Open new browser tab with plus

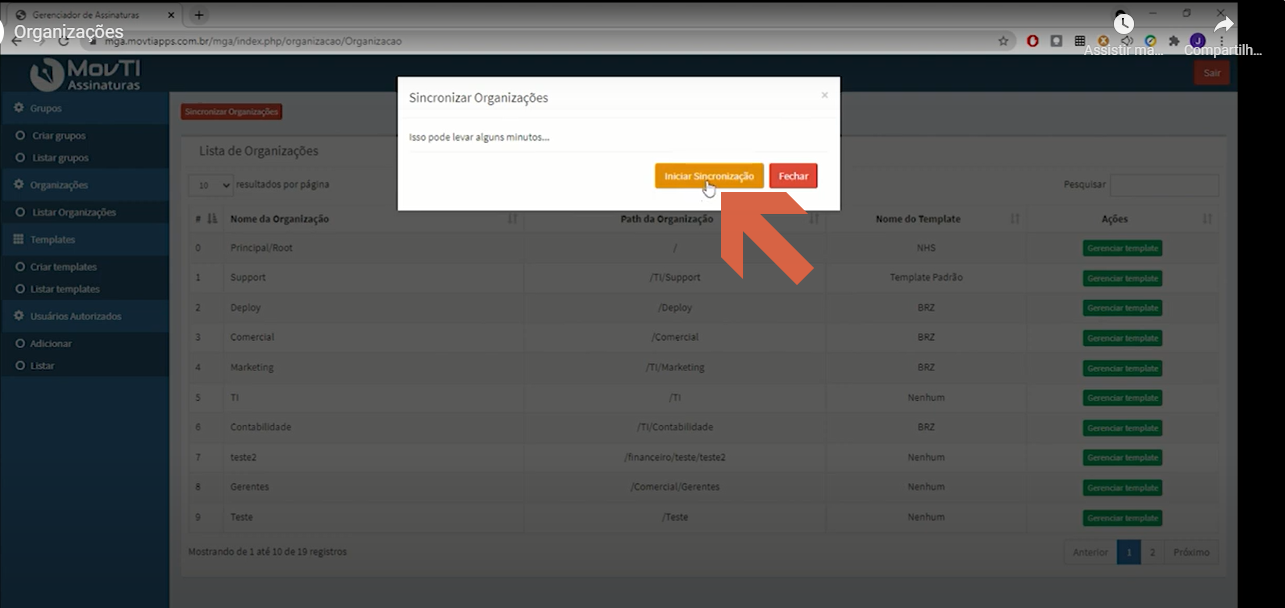199,15
